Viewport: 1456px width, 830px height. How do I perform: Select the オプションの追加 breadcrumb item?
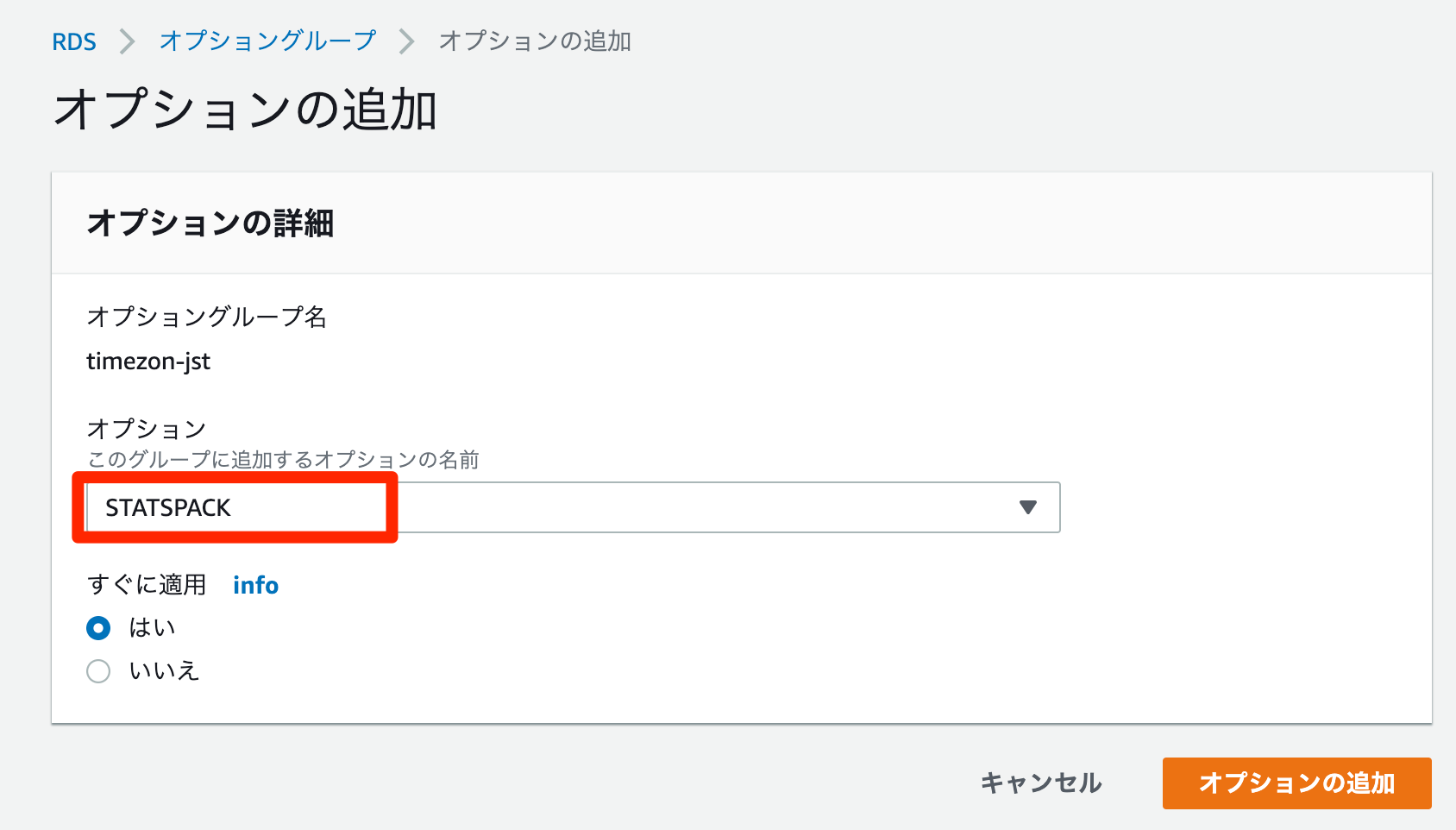[535, 41]
